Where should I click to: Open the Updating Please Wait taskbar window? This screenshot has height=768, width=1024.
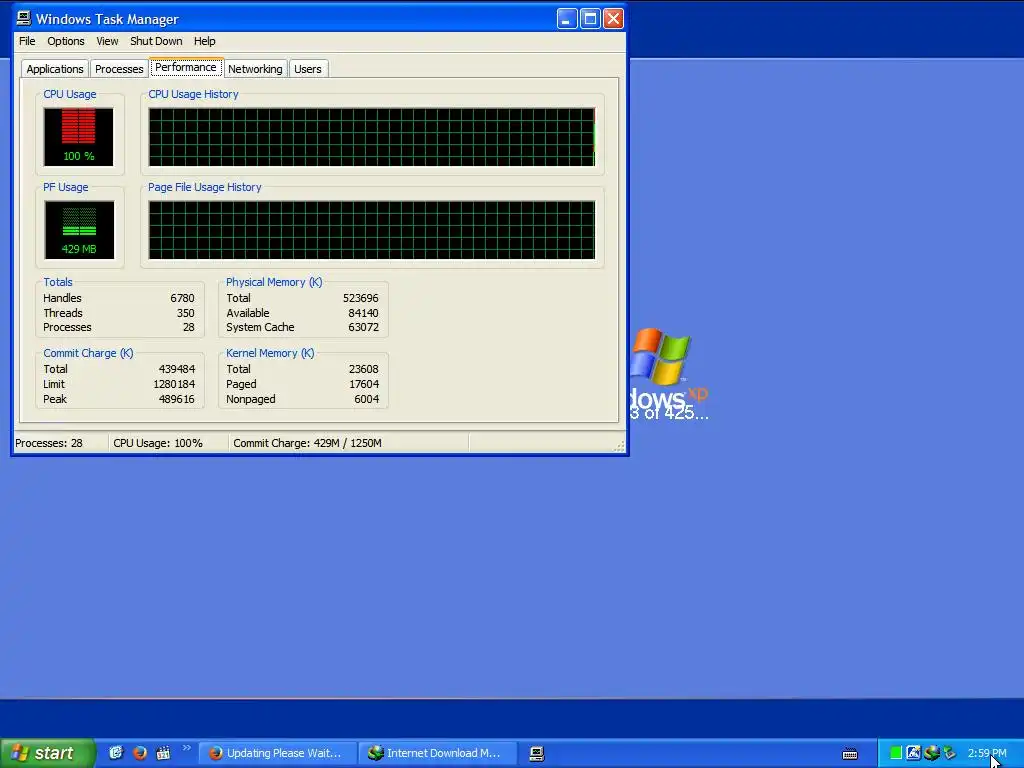click(278, 753)
